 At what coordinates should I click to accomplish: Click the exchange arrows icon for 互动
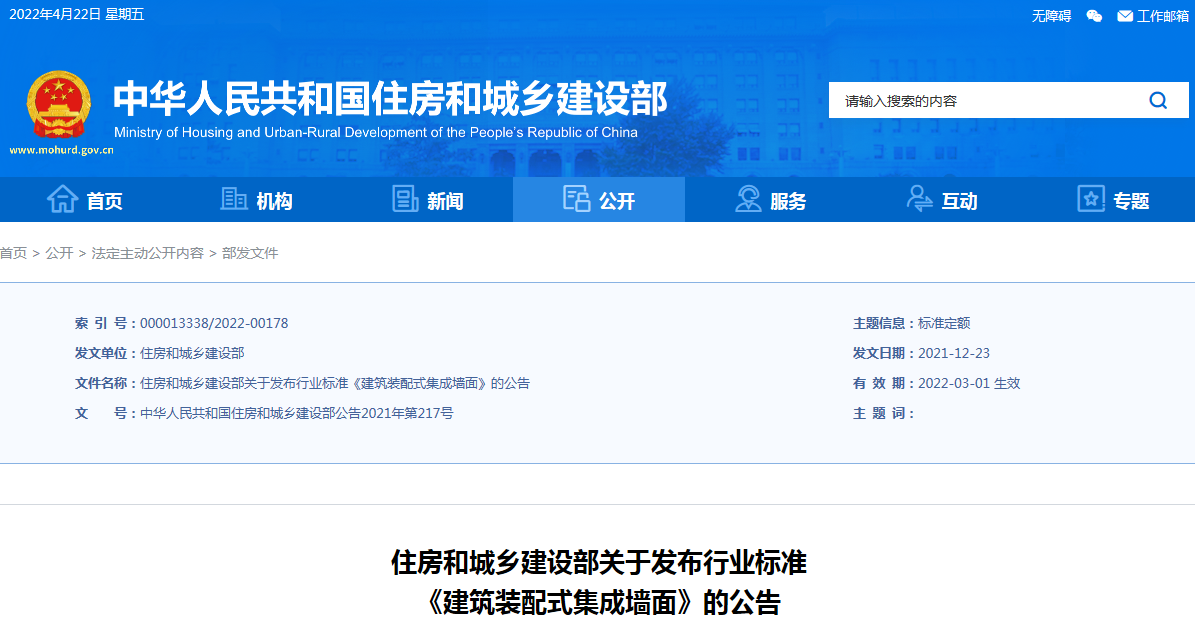[919, 200]
